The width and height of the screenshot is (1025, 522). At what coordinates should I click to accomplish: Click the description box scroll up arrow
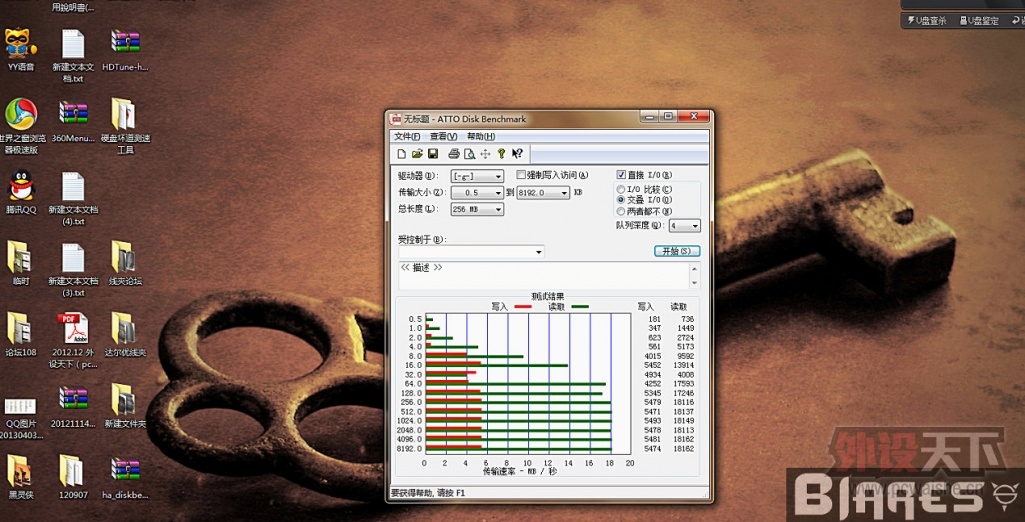click(x=695, y=267)
